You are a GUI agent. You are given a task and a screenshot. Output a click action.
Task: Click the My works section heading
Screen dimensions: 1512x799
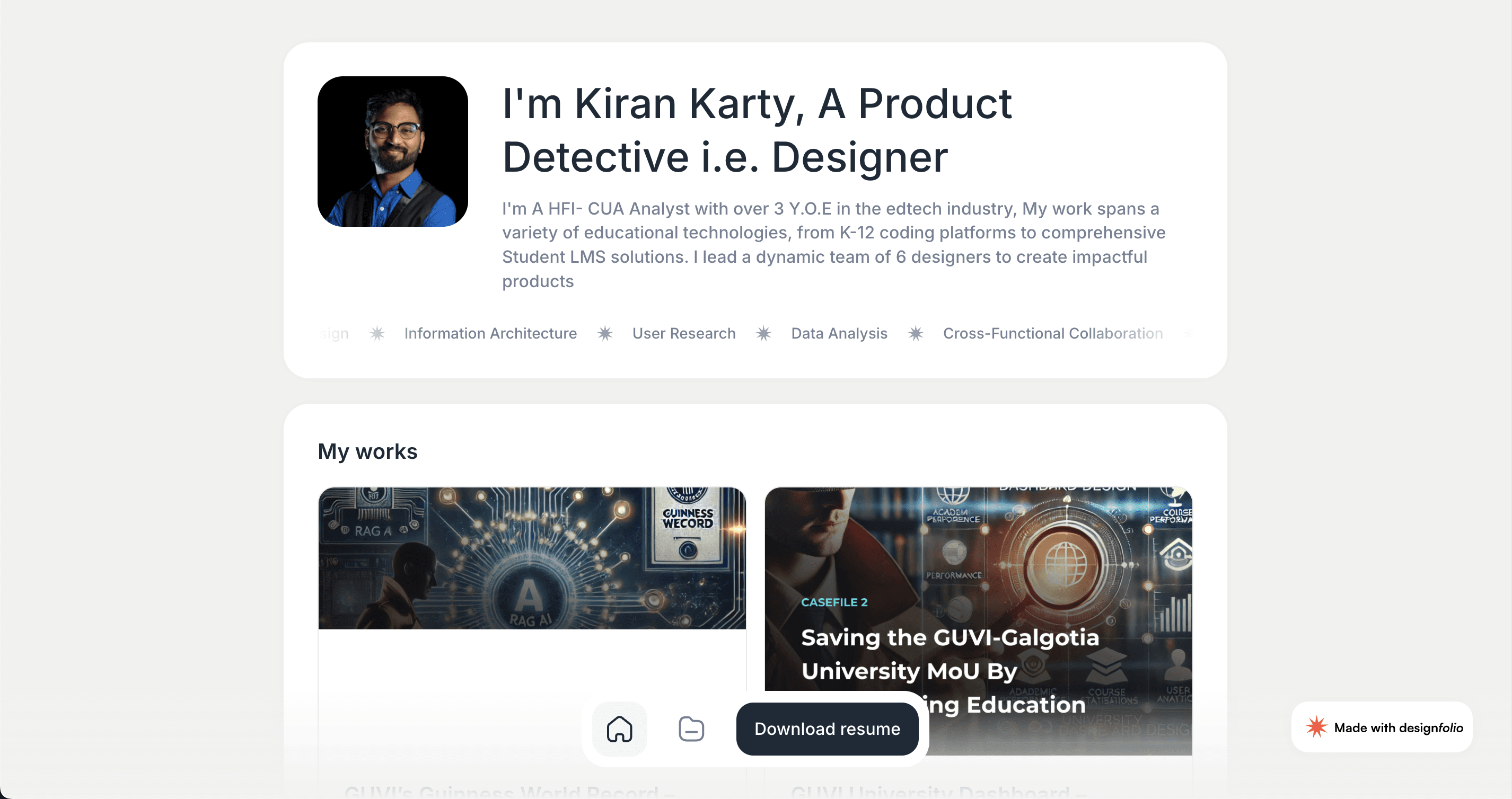click(367, 451)
